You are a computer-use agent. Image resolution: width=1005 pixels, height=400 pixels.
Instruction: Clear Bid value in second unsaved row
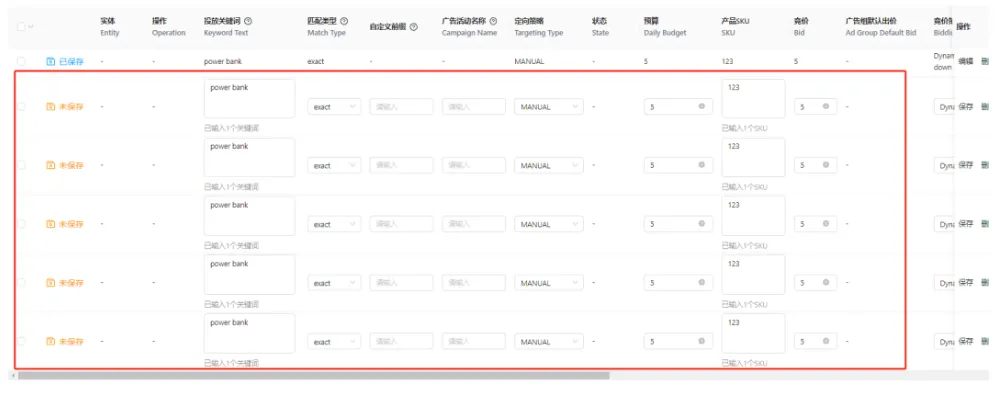pyautogui.click(x=826, y=165)
